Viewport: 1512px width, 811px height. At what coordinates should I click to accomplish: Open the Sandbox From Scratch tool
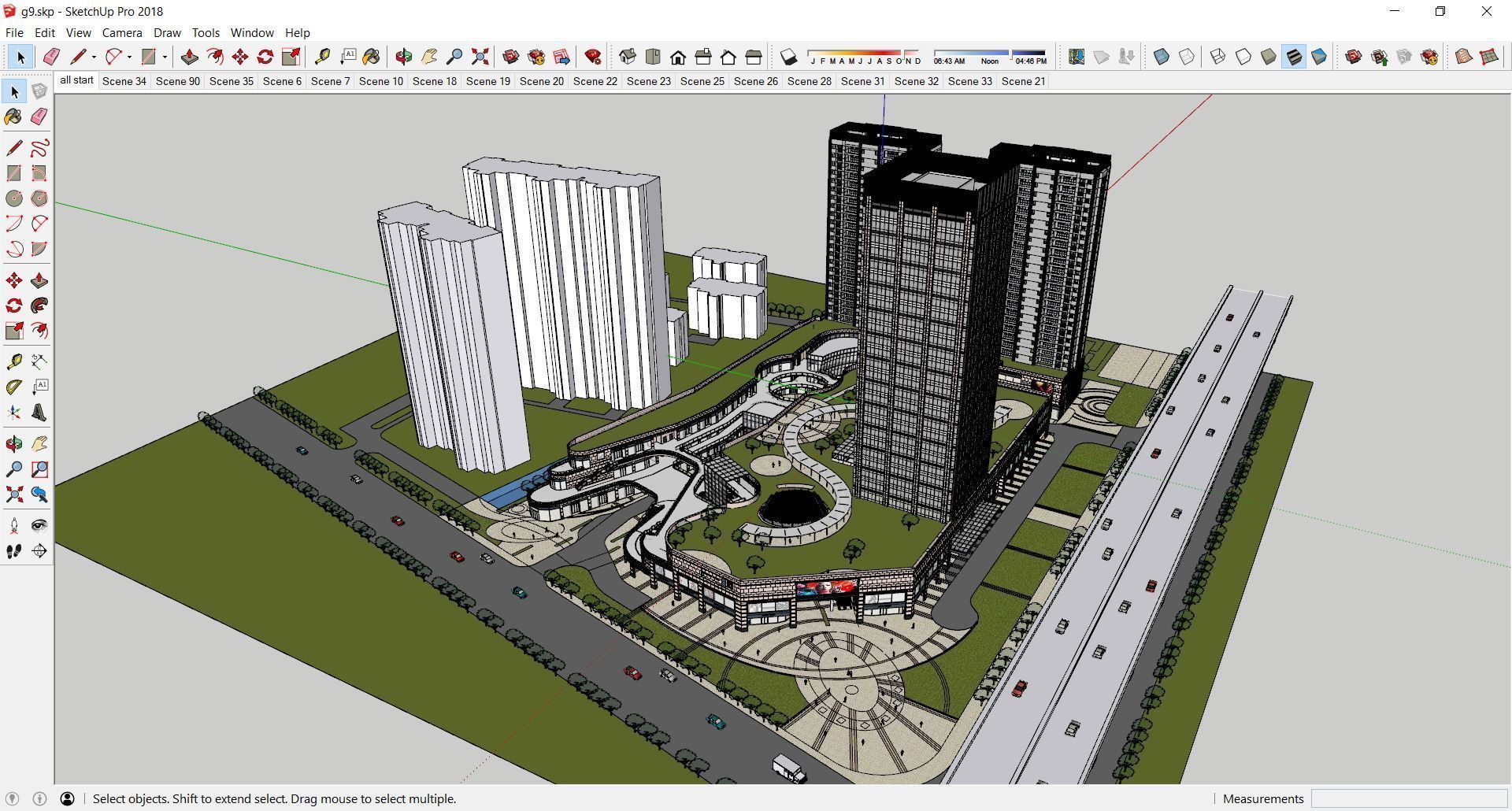1489,57
